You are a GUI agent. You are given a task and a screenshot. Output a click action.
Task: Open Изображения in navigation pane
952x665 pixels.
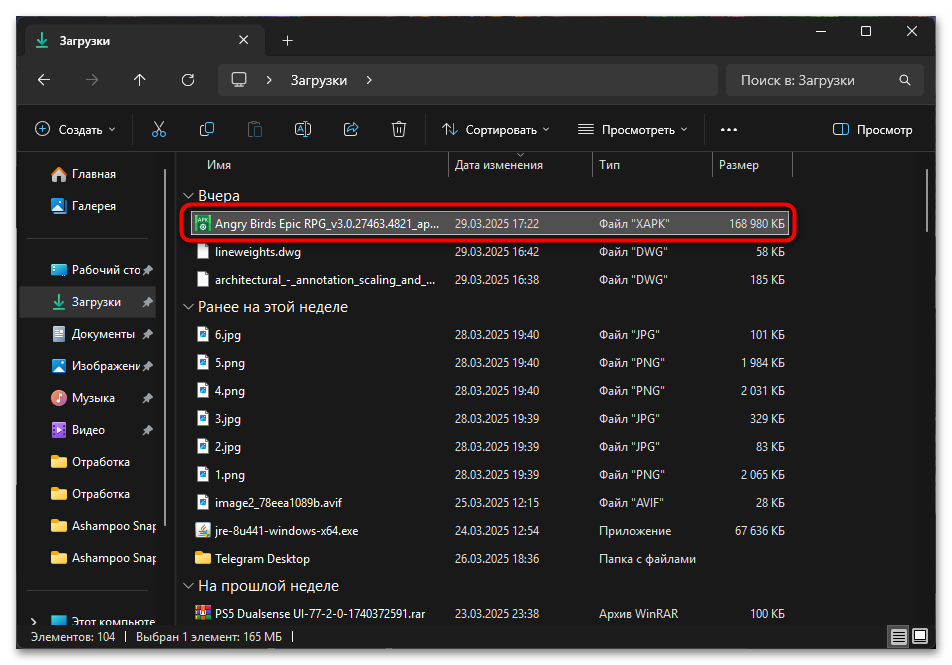(x=88, y=366)
